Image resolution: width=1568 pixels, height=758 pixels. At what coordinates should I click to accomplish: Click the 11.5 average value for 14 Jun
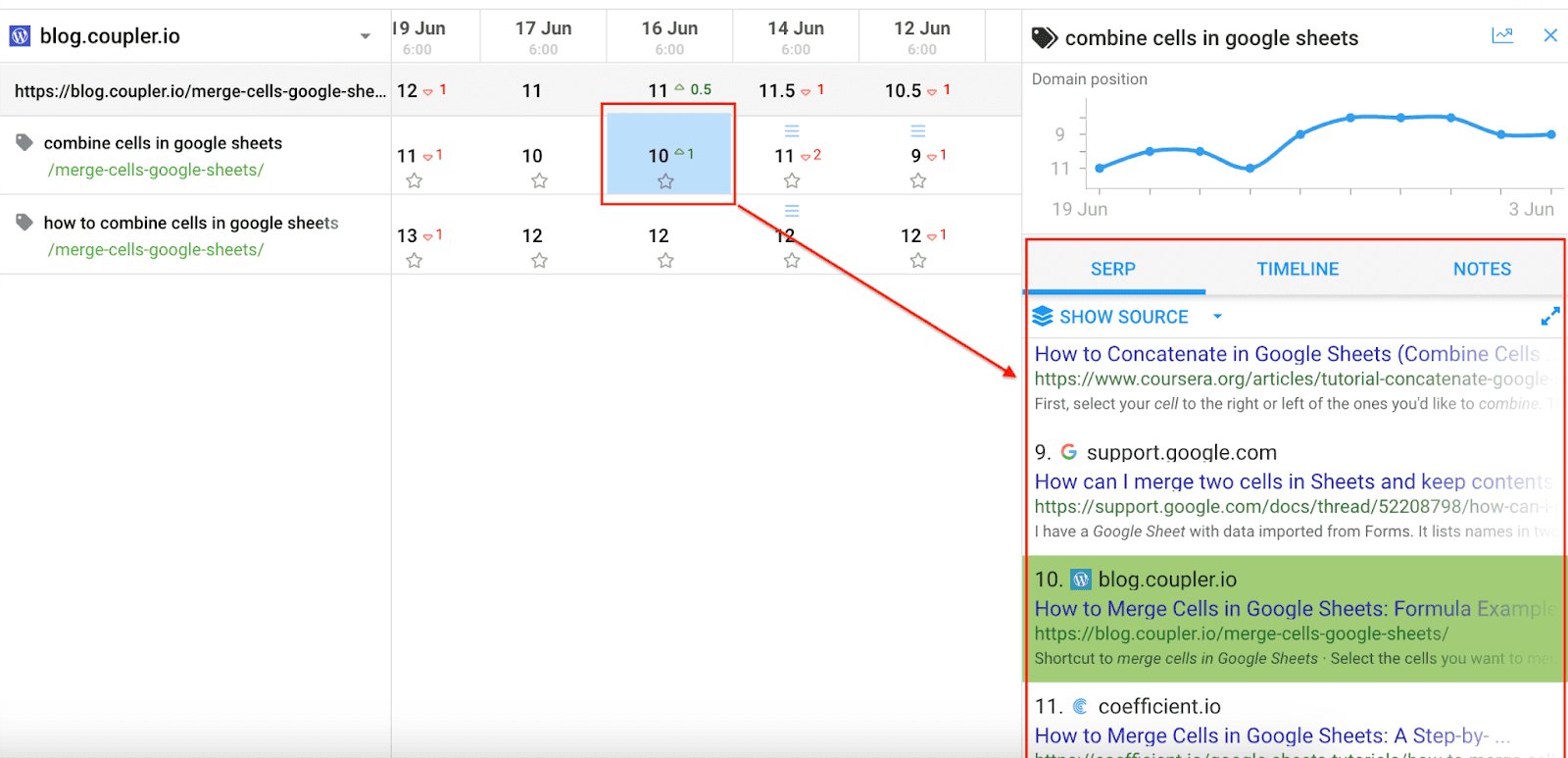(x=777, y=91)
